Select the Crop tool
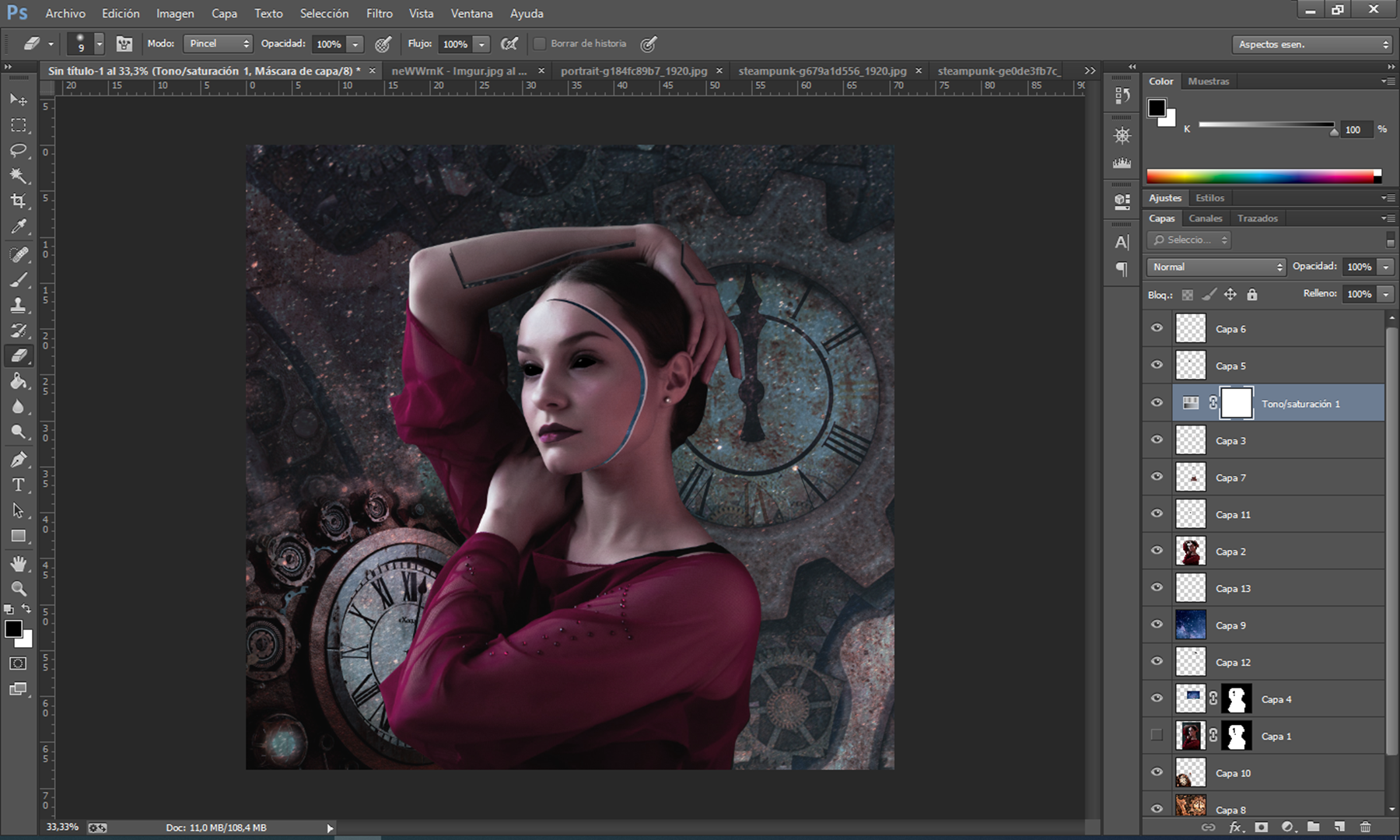Image resolution: width=1400 pixels, height=840 pixels. [19, 201]
